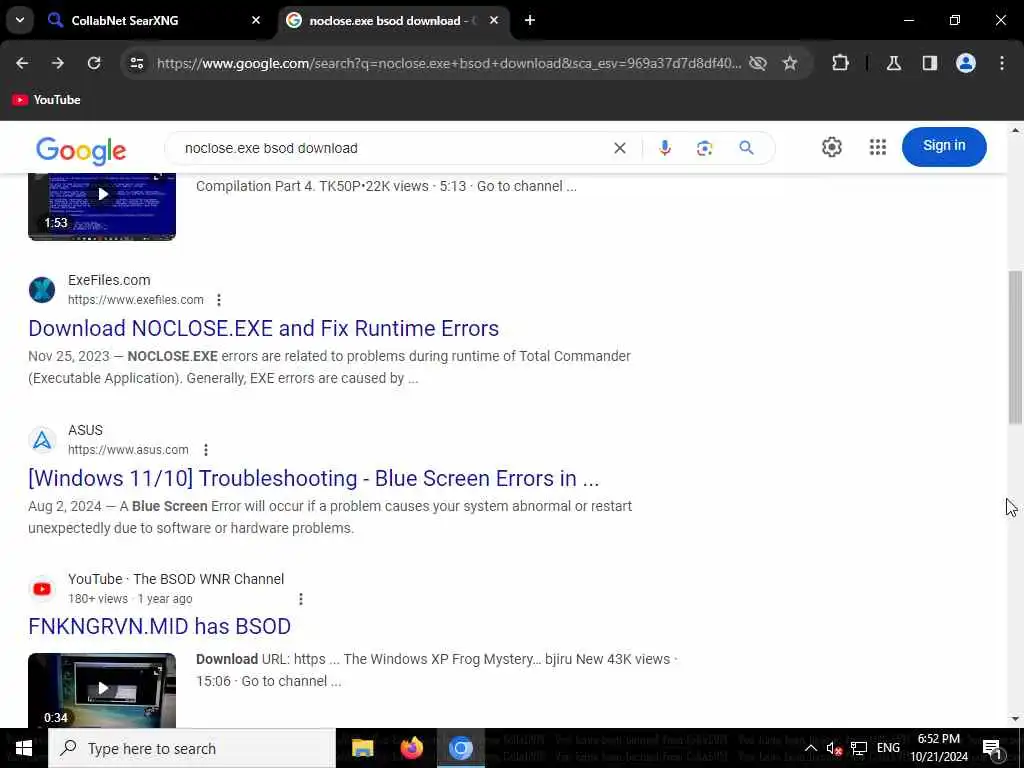Image resolution: width=1024 pixels, height=768 pixels.
Task: Submit search with the magnifier icon
Action: click(746, 148)
